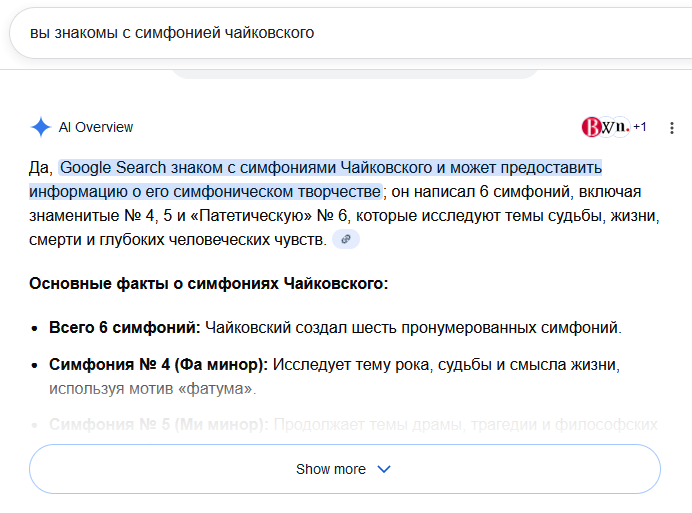Screen dimensions: 692x513
Task: Click the faded "Симфония № 5 (Ми минор)" item
Action: coord(159,424)
